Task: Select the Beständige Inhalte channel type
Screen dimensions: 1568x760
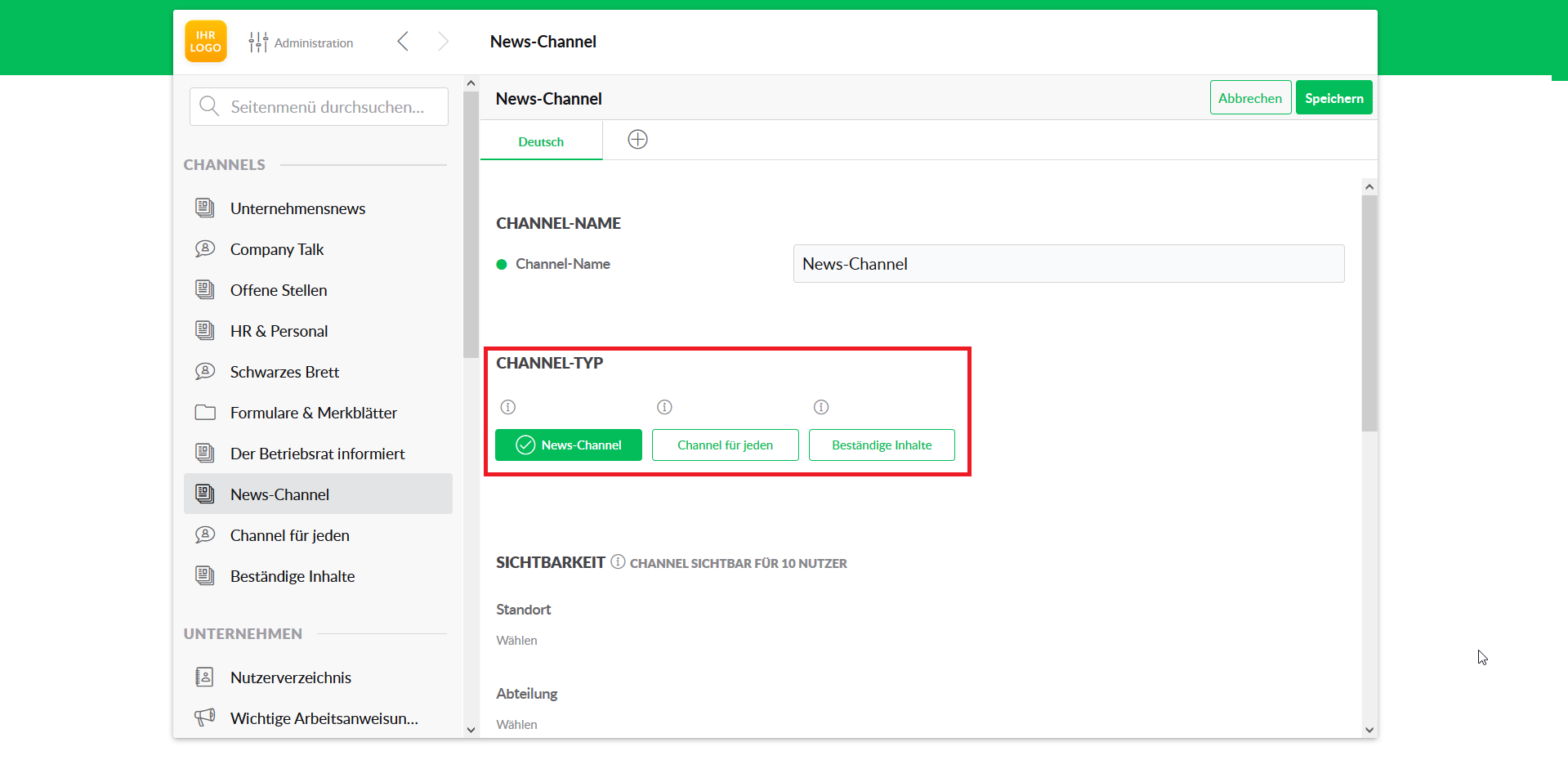Action: [x=881, y=445]
